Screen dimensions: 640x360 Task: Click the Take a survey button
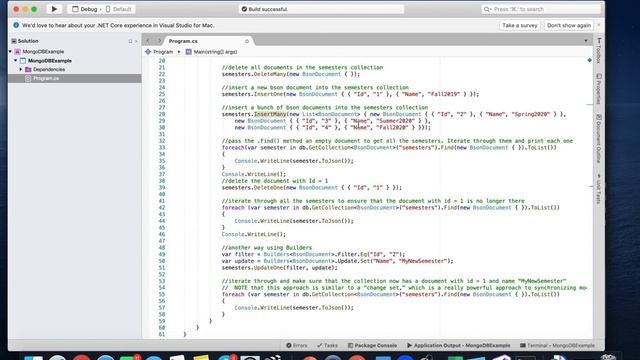point(520,25)
